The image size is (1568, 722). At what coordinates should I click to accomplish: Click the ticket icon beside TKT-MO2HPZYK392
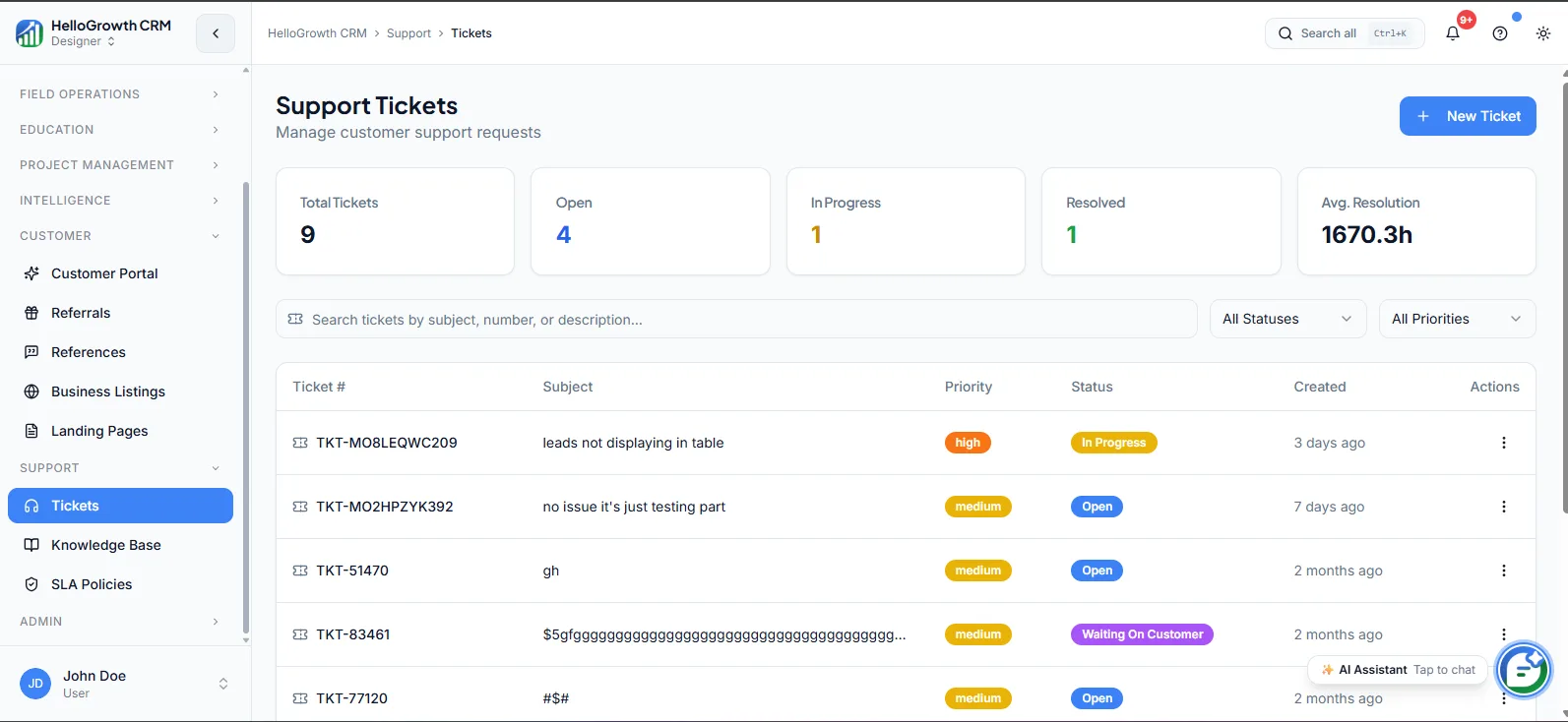tap(300, 507)
